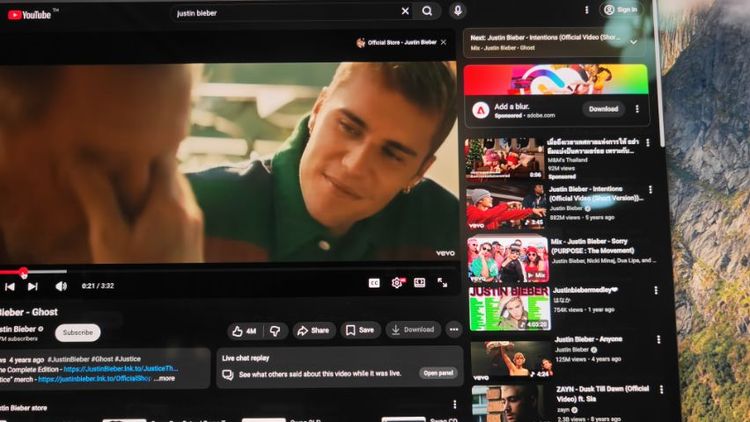Download the Adobe sponsored app

pyautogui.click(x=603, y=109)
